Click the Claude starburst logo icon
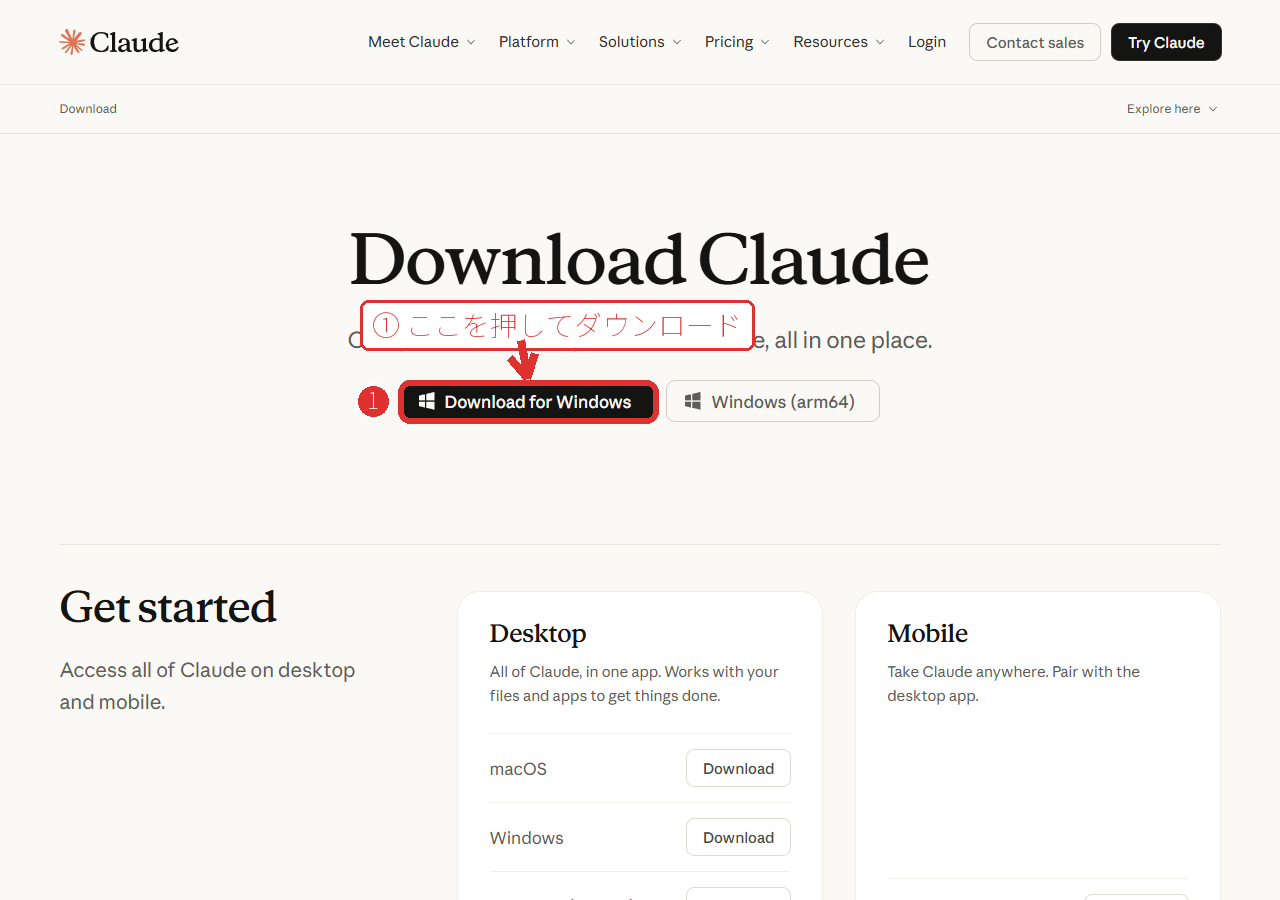Viewport: 1280px width, 900px height. (x=72, y=42)
